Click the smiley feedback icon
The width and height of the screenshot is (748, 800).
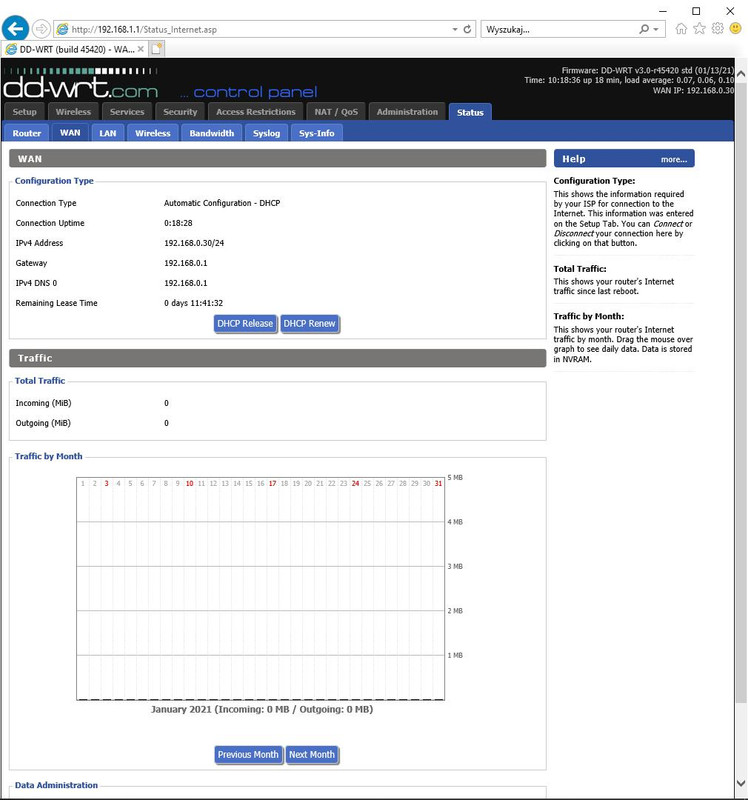point(735,28)
